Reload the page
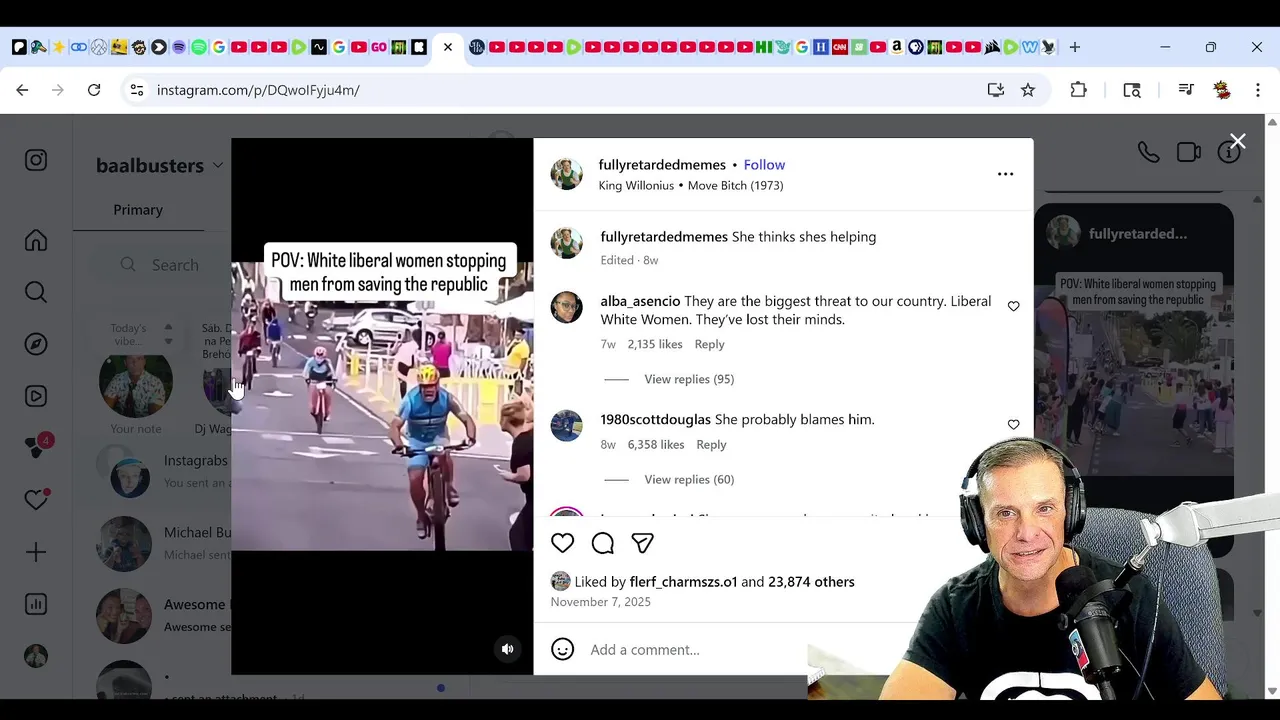 coord(94,90)
